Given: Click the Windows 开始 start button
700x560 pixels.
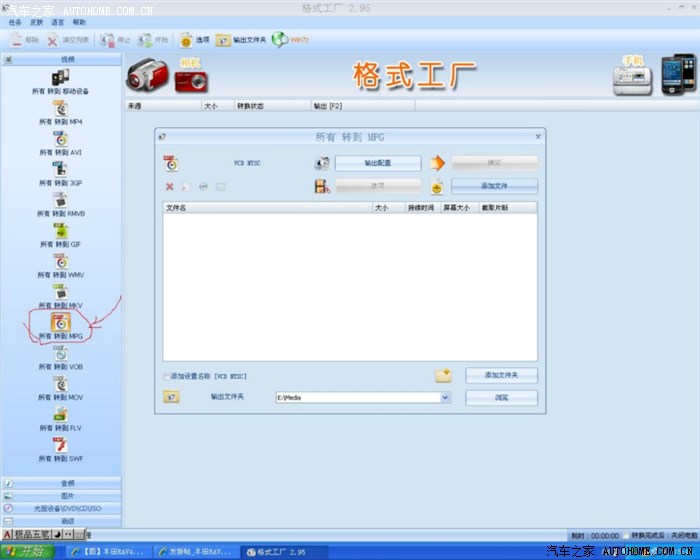Looking at the screenshot, I should (27, 552).
